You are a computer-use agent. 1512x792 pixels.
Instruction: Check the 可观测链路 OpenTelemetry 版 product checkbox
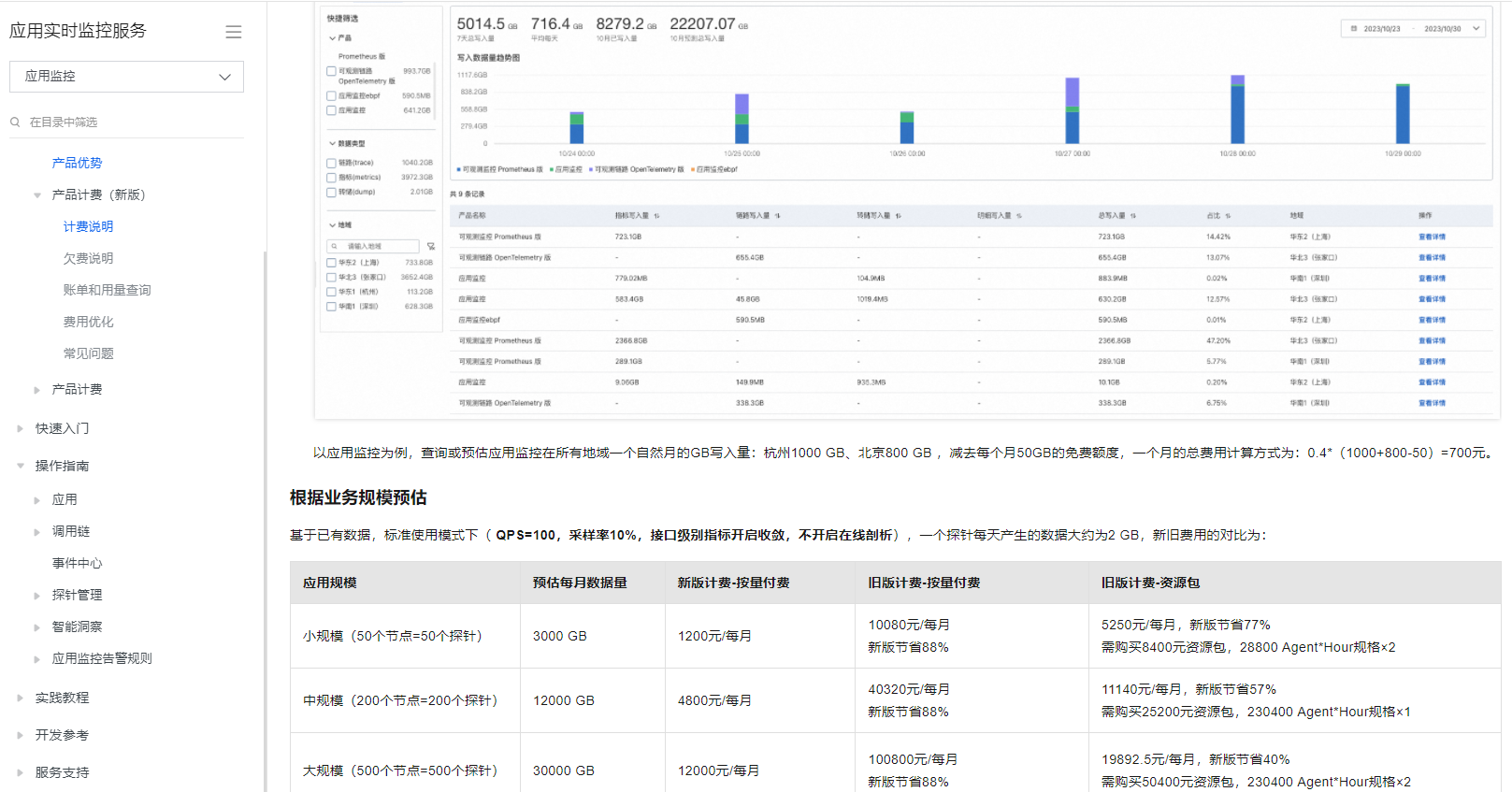(x=331, y=71)
